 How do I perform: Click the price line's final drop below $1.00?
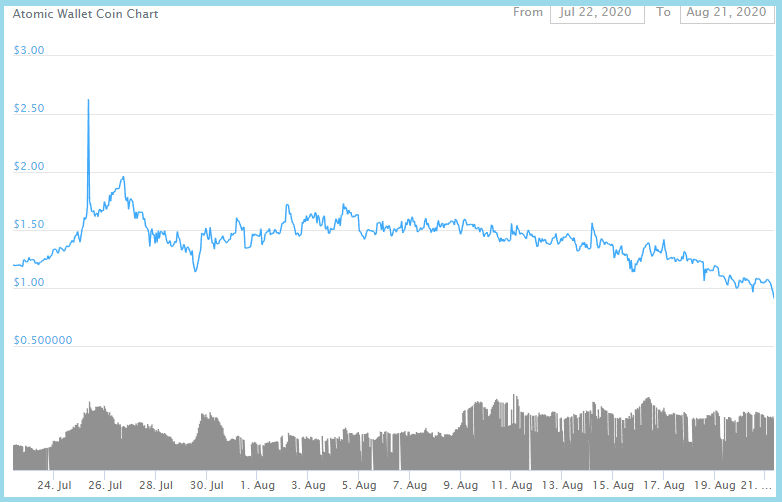point(773,292)
